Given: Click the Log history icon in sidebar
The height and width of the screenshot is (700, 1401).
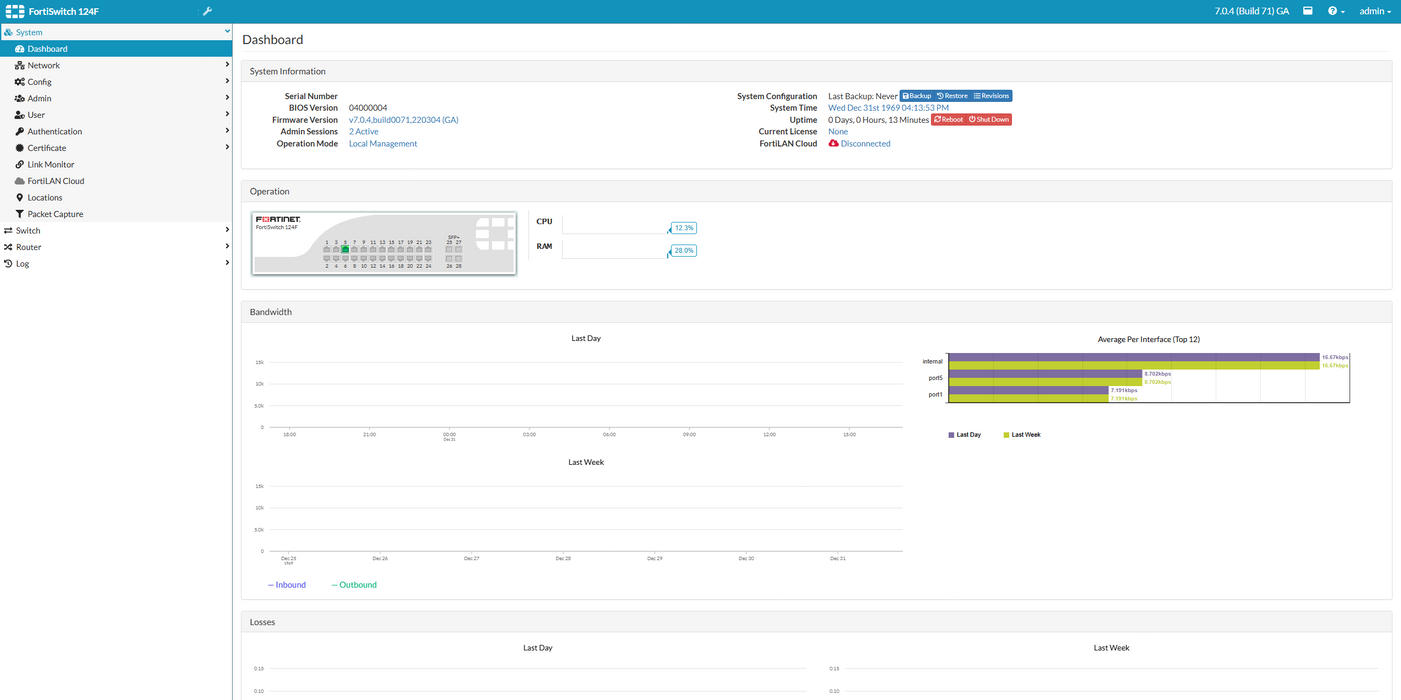Looking at the screenshot, I should (x=8, y=264).
